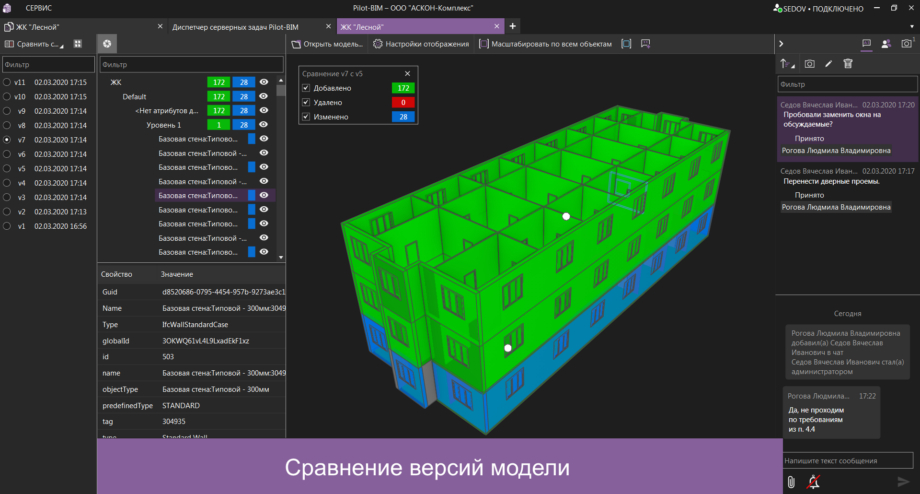Open the chat participants icon
Image resolution: width=920 pixels, height=494 pixels.
pyautogui.click(x=886, y=44)
